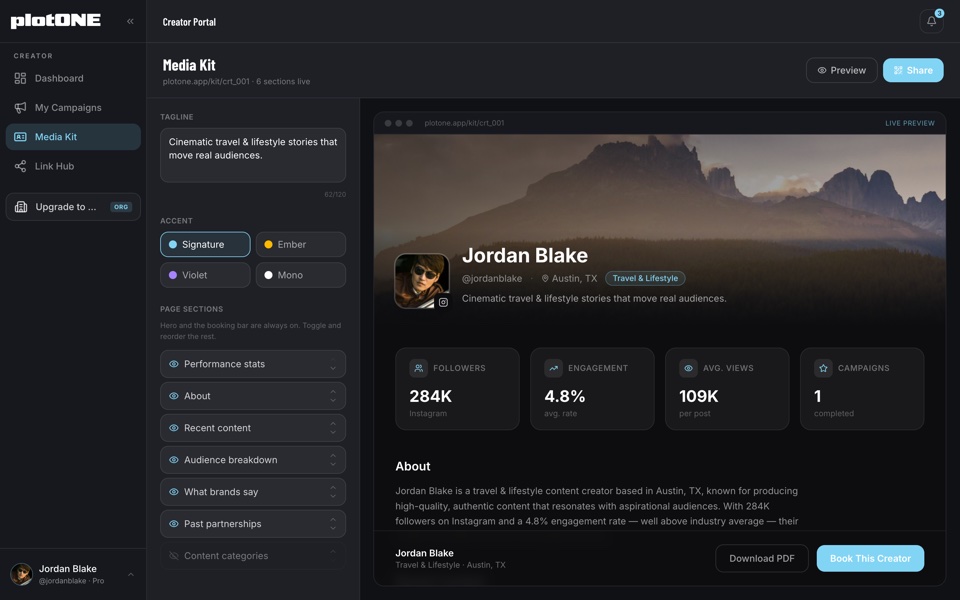Viewport: 960px width, 600px height.
Task: Collapse the sidebar with the double-chevron icon
Action: [130, 21]
